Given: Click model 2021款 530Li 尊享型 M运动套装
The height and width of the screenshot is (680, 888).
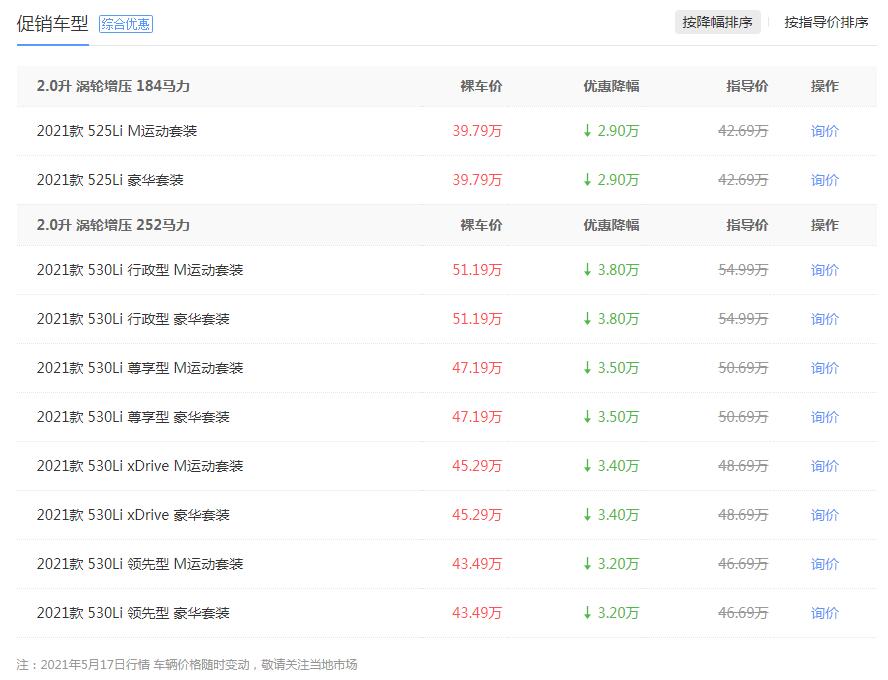Looking at the screenshot, I should (140, 368).
